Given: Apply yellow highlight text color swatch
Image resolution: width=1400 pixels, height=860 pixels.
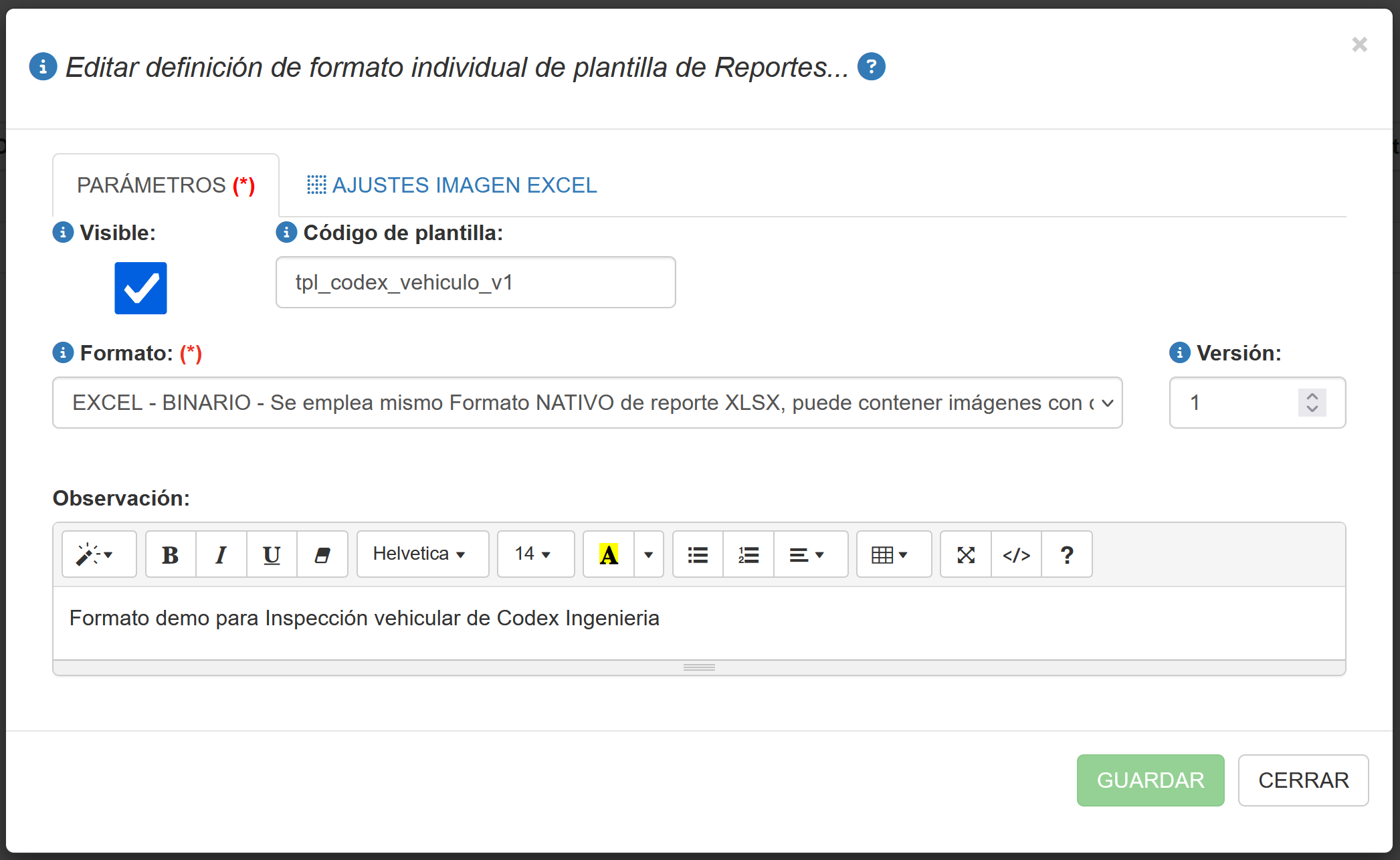Looking at the screenshot, I should click(608, 554).
